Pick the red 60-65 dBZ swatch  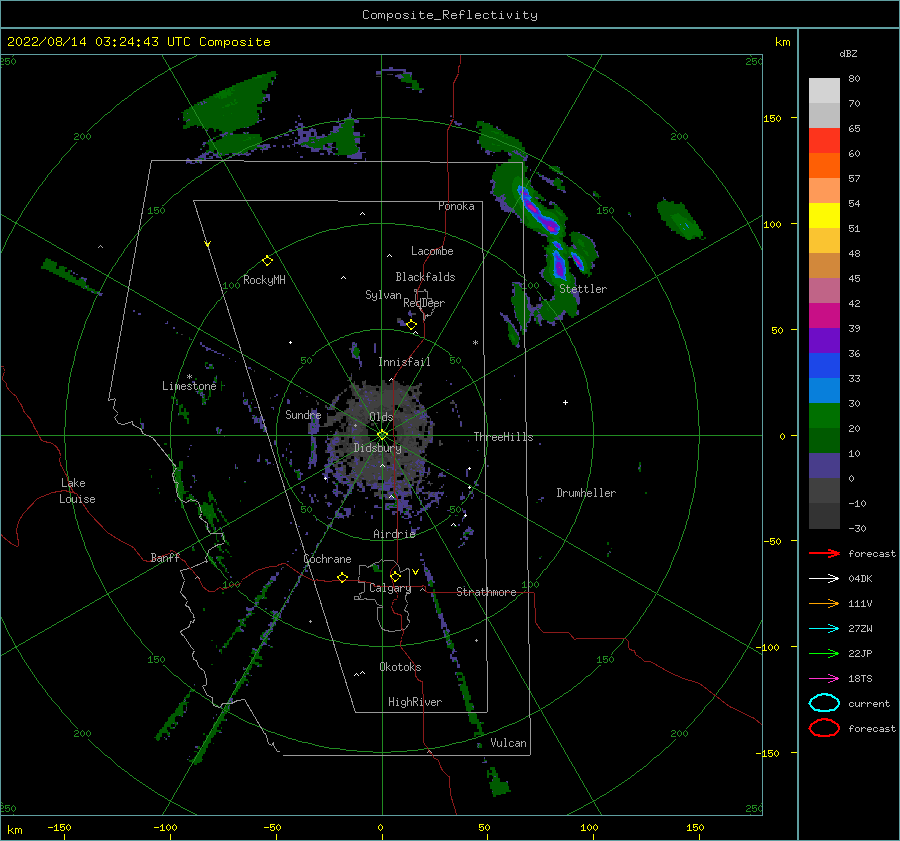(824, 141)
